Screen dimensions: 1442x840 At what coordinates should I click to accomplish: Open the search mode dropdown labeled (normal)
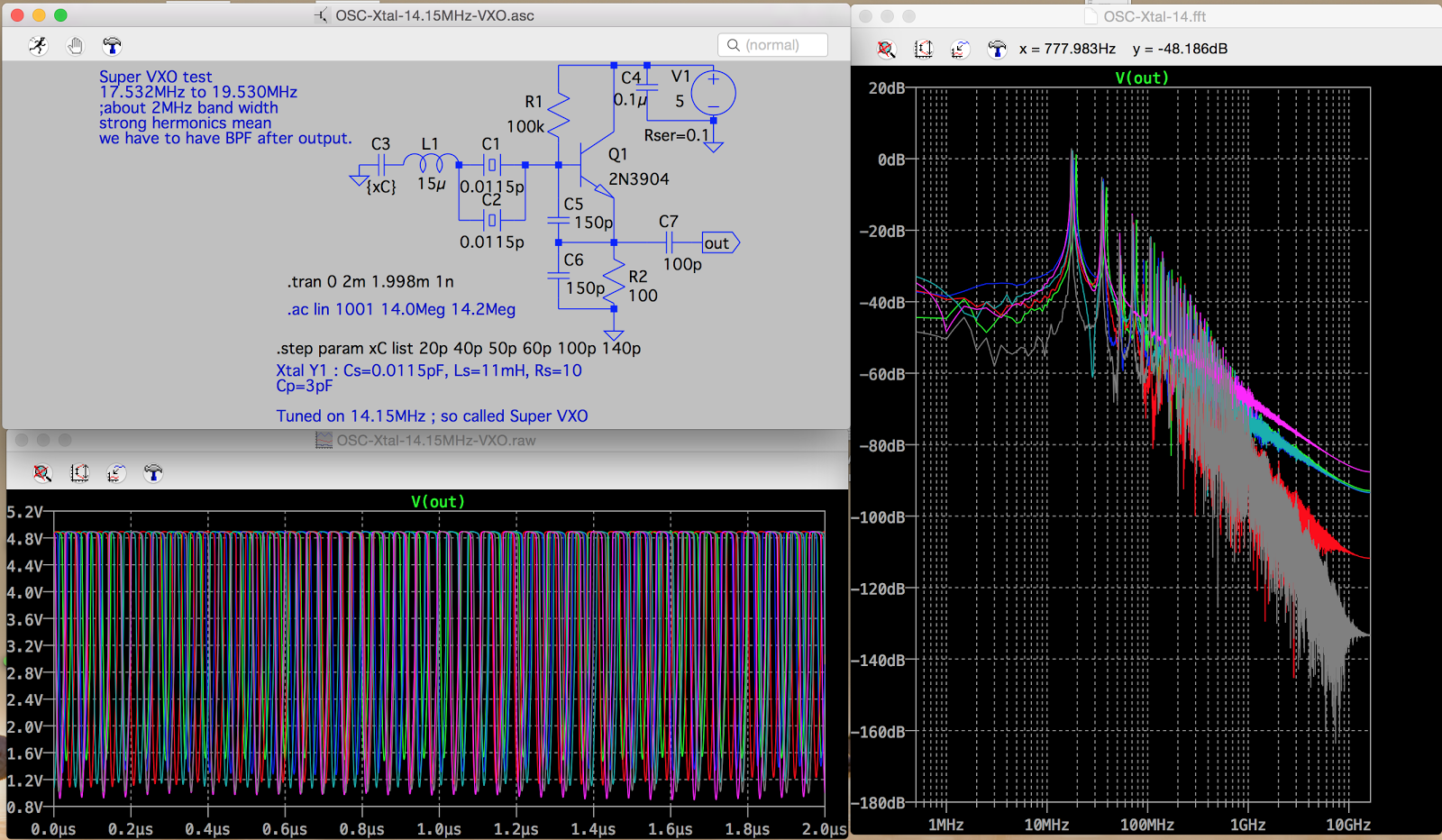point(772,44)
